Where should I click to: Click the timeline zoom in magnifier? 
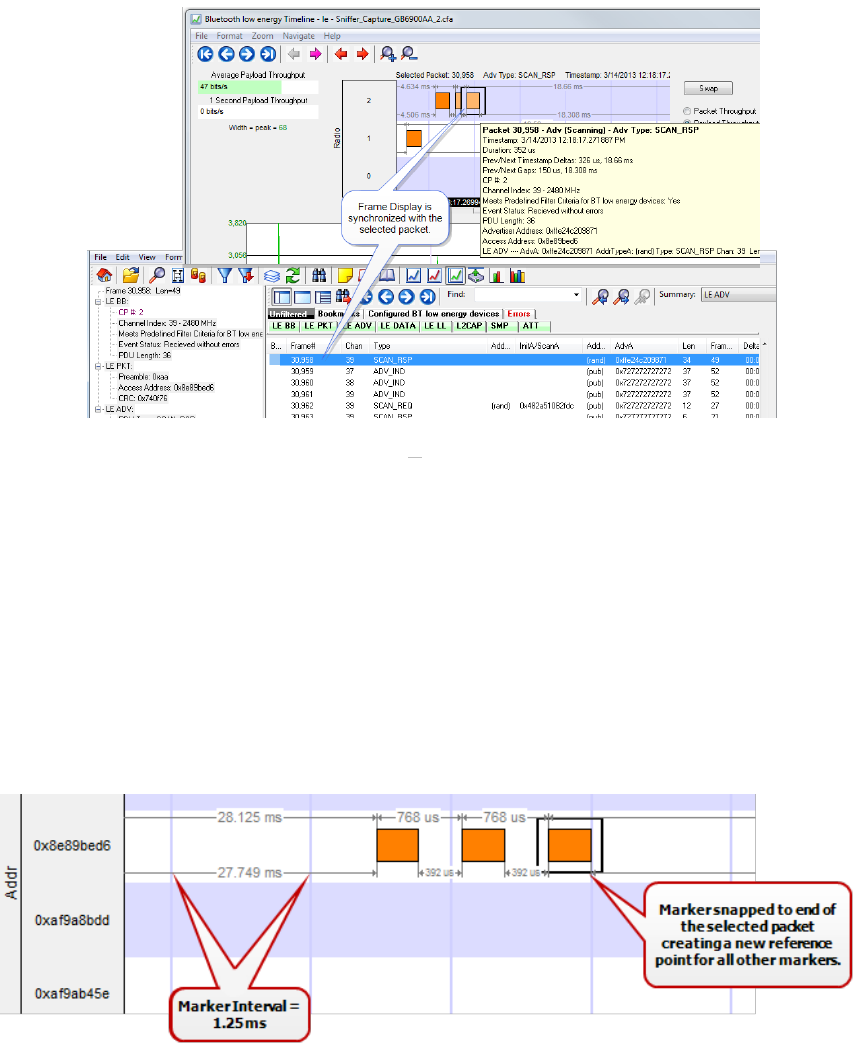(389, 55)
